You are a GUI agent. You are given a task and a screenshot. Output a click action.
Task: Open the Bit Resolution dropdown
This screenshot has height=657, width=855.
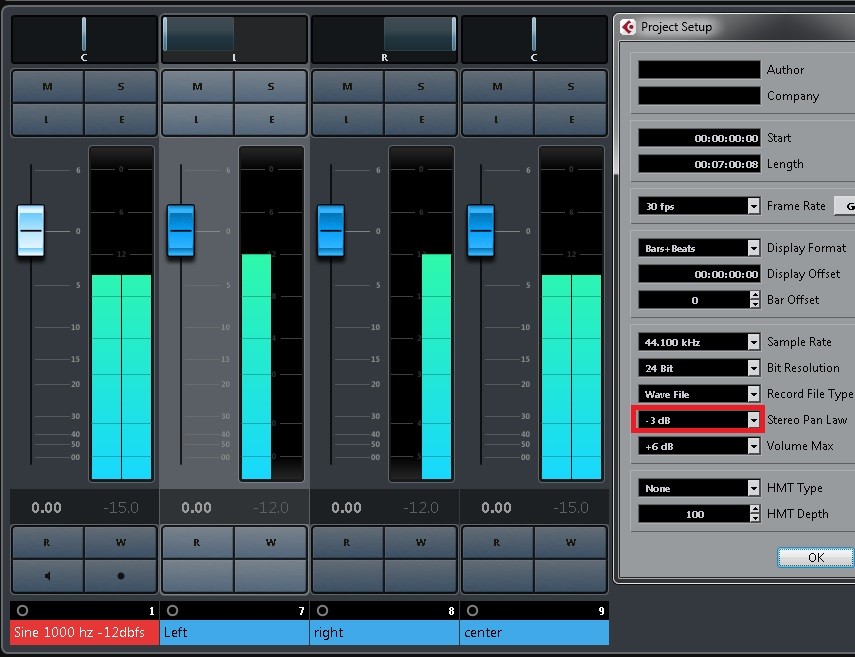click(x=753, y=368)
